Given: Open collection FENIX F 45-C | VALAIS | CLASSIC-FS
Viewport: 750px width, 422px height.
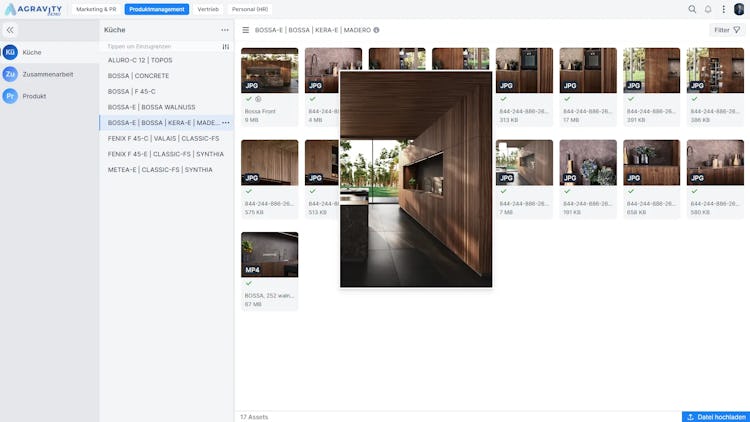Looking at the screenshot, I should point(166,138).
